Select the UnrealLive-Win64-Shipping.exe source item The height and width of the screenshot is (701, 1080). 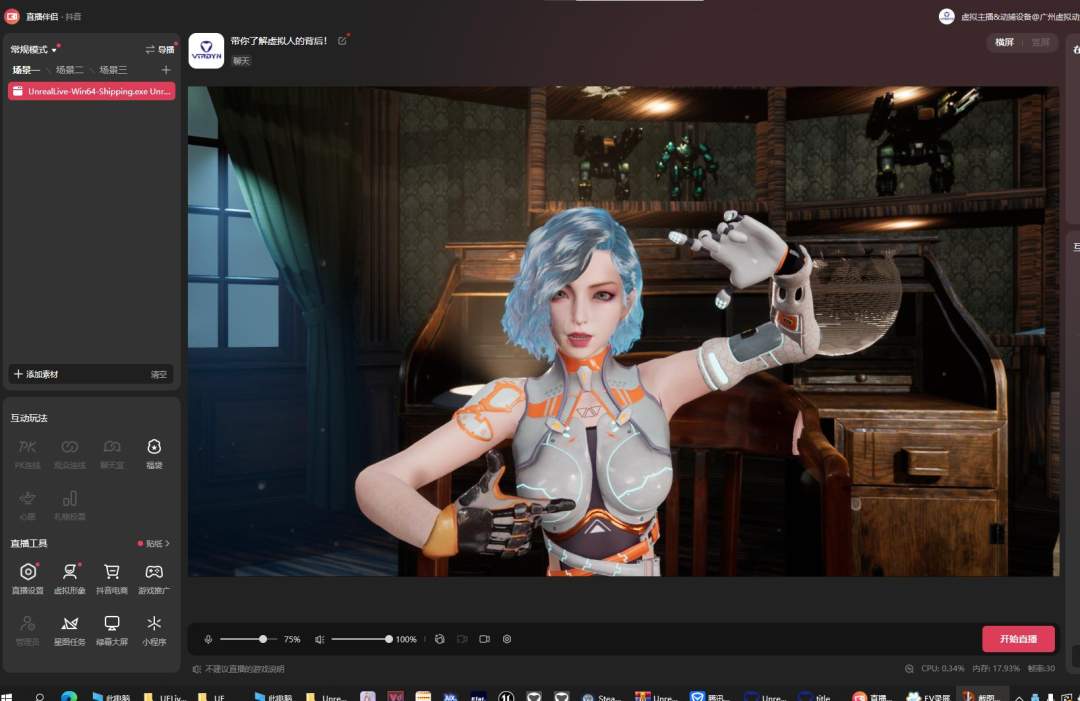pos(92,91)
